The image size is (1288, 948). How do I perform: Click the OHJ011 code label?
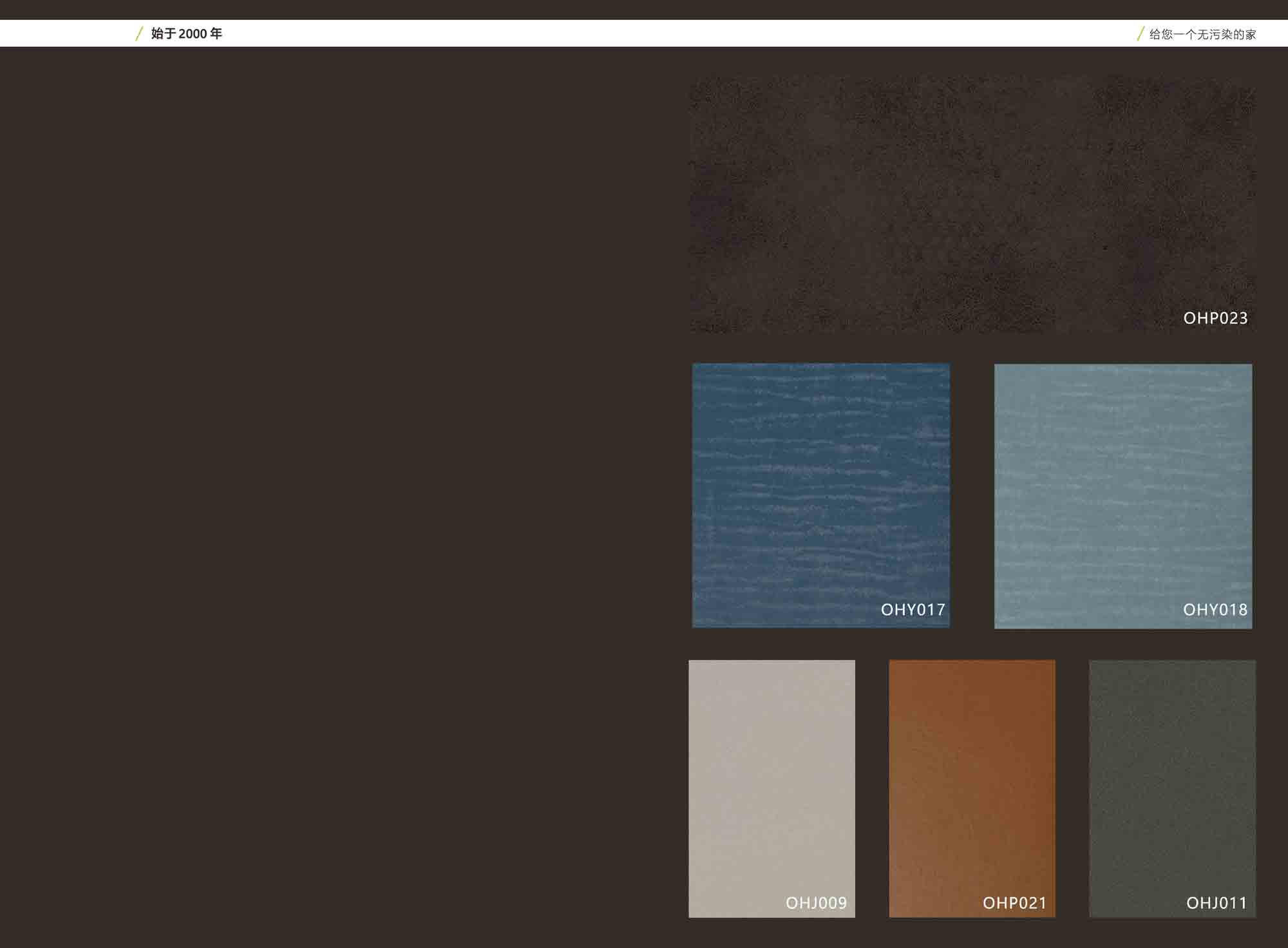pyautogui.click(x=1217, y=903)
